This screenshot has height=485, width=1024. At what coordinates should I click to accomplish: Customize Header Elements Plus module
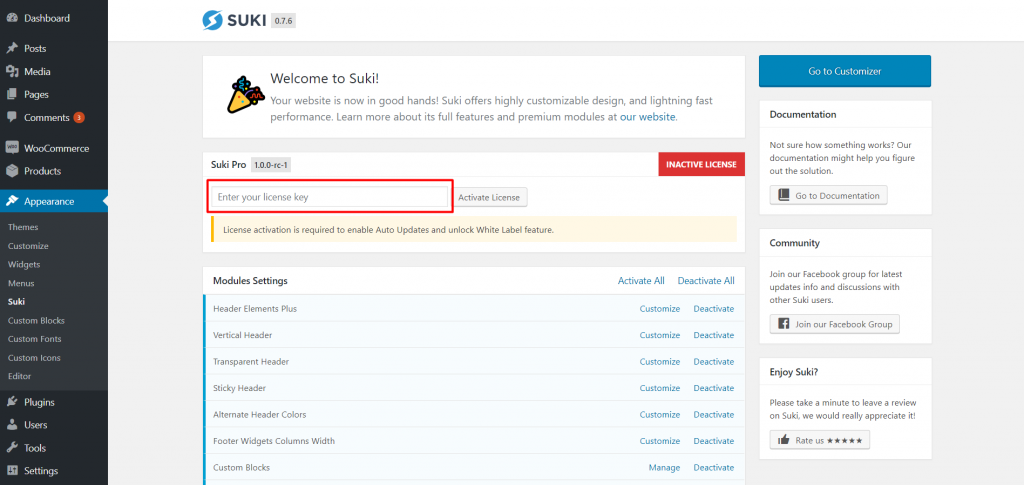(660, 309)
